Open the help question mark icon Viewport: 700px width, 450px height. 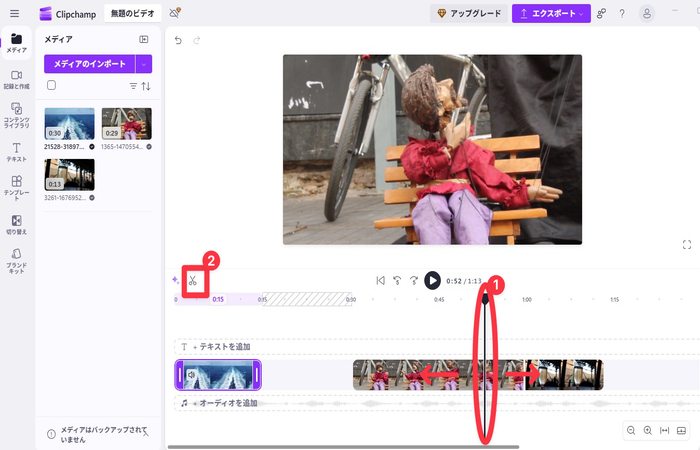[x=622, y=13]
